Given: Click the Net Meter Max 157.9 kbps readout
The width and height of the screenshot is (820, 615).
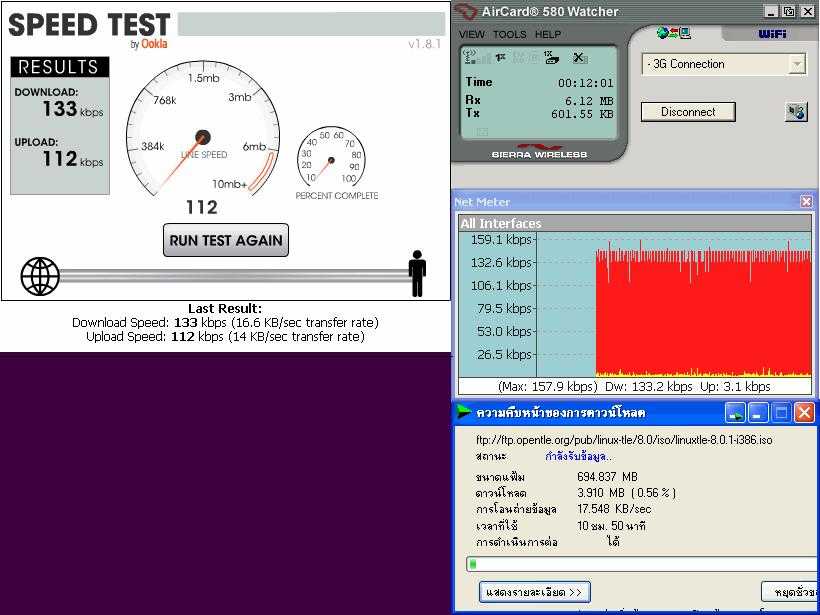Looking at the screenshot, I should click(x=548, y=387).
